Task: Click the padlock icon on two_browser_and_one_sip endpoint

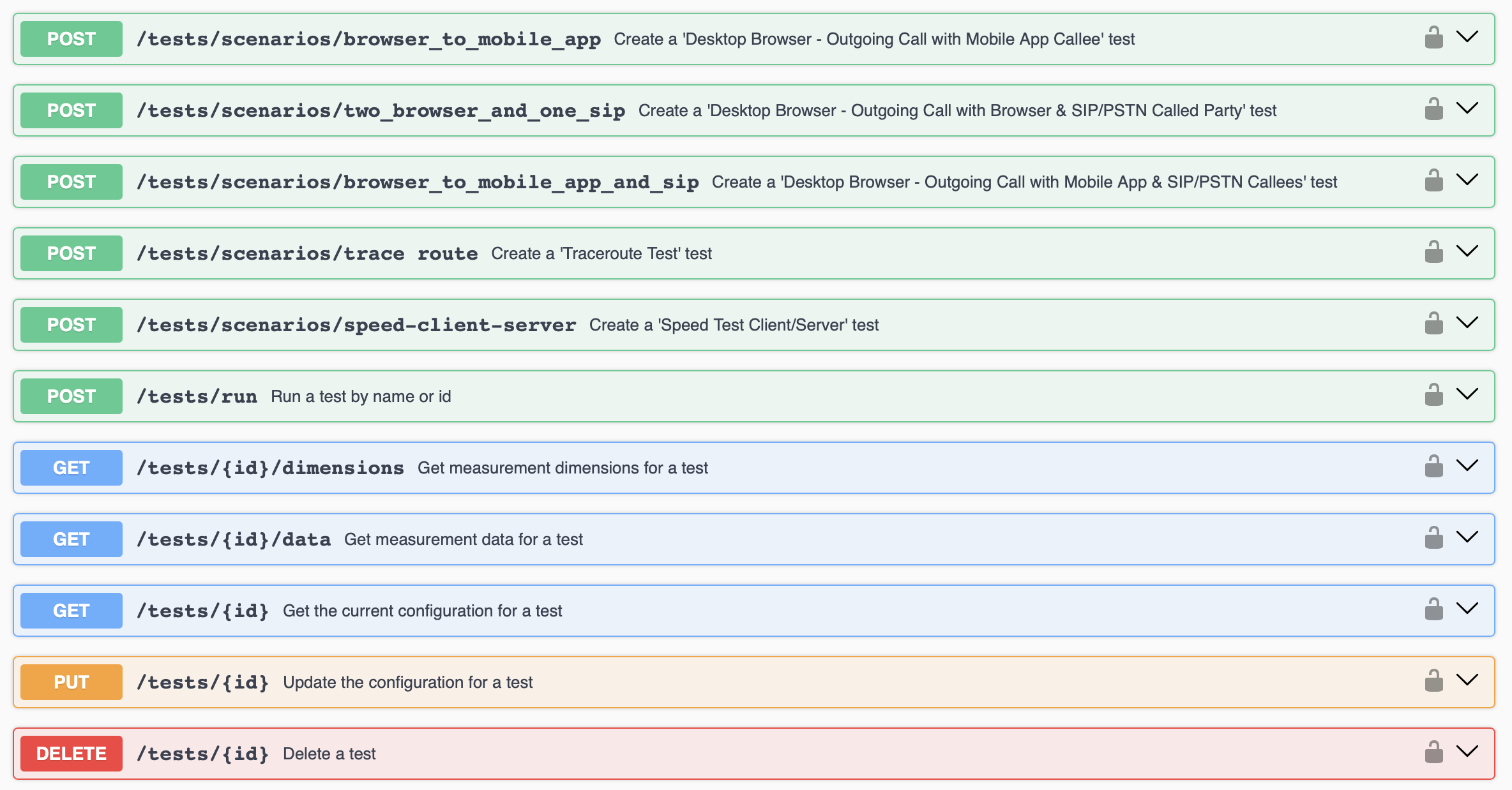Action: coord(1434,109)
